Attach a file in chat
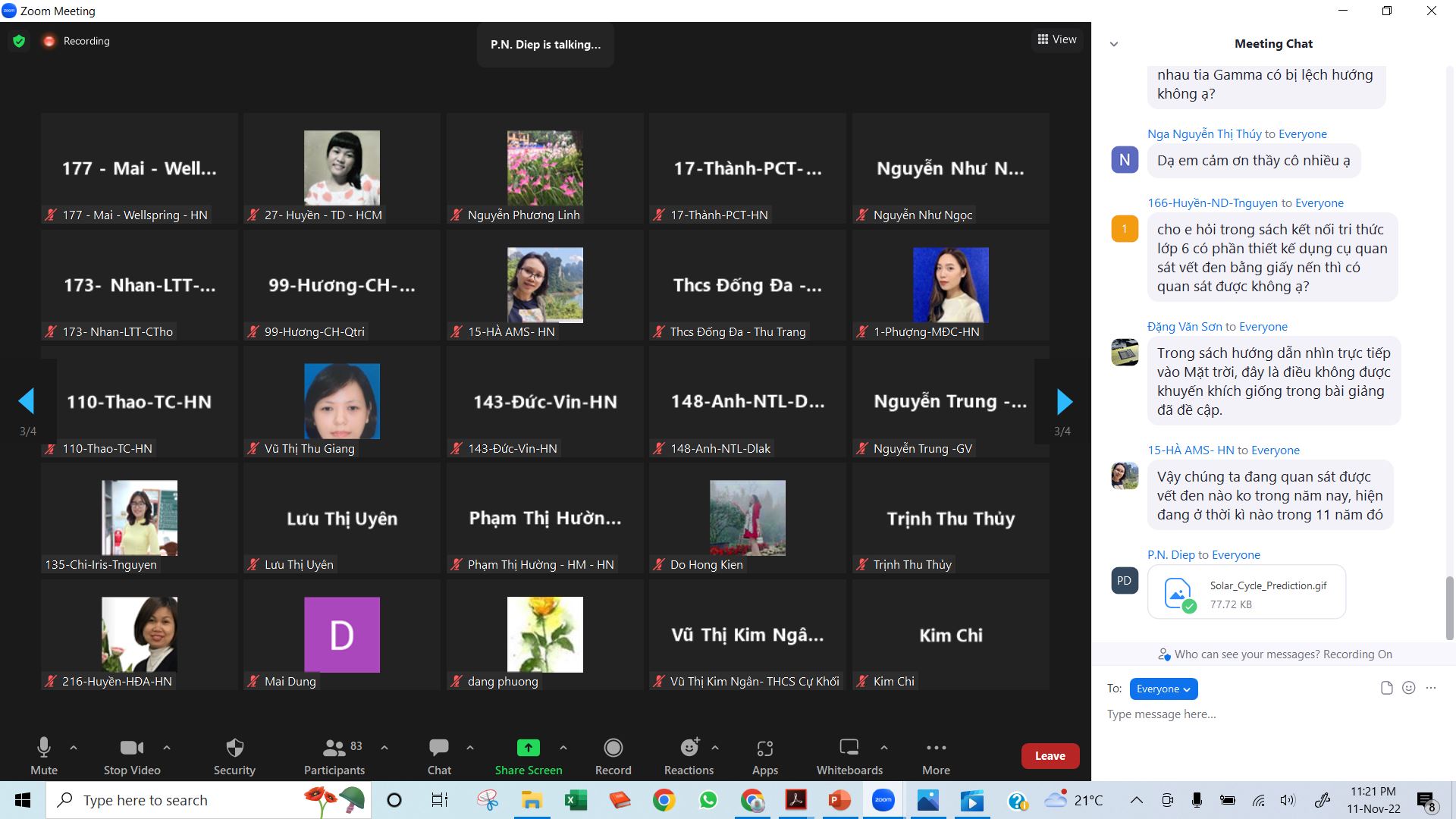1456x819 pixels. coord(1387,688)
